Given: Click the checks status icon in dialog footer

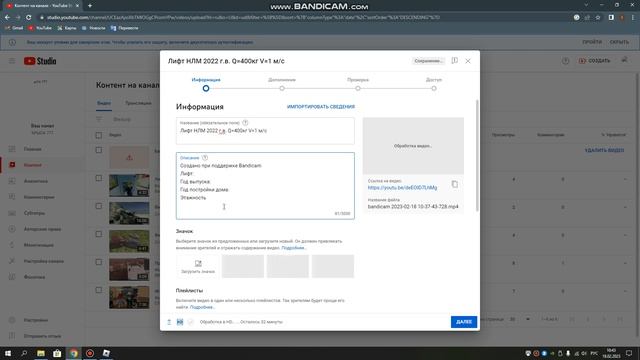Looking at the screenshot, I should (x=191, y=322).
